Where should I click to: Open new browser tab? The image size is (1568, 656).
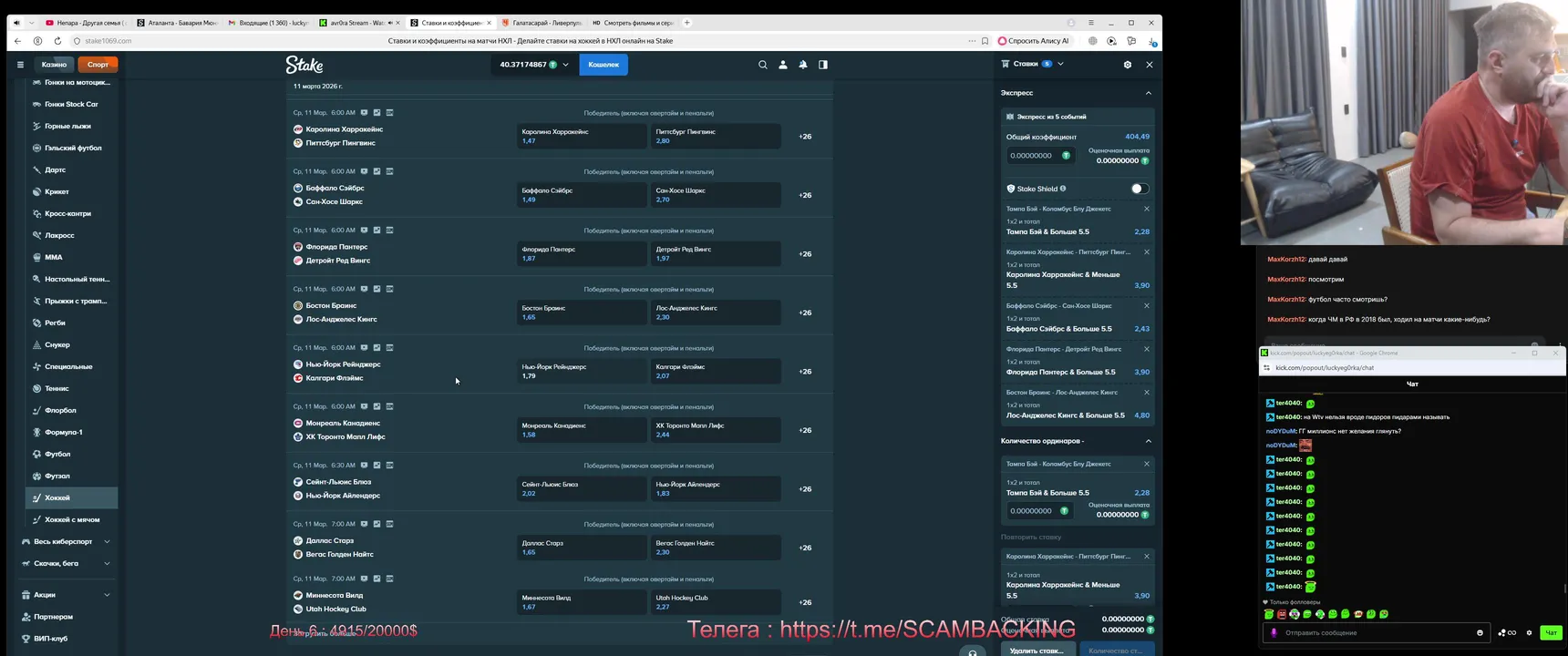point(687,23)
